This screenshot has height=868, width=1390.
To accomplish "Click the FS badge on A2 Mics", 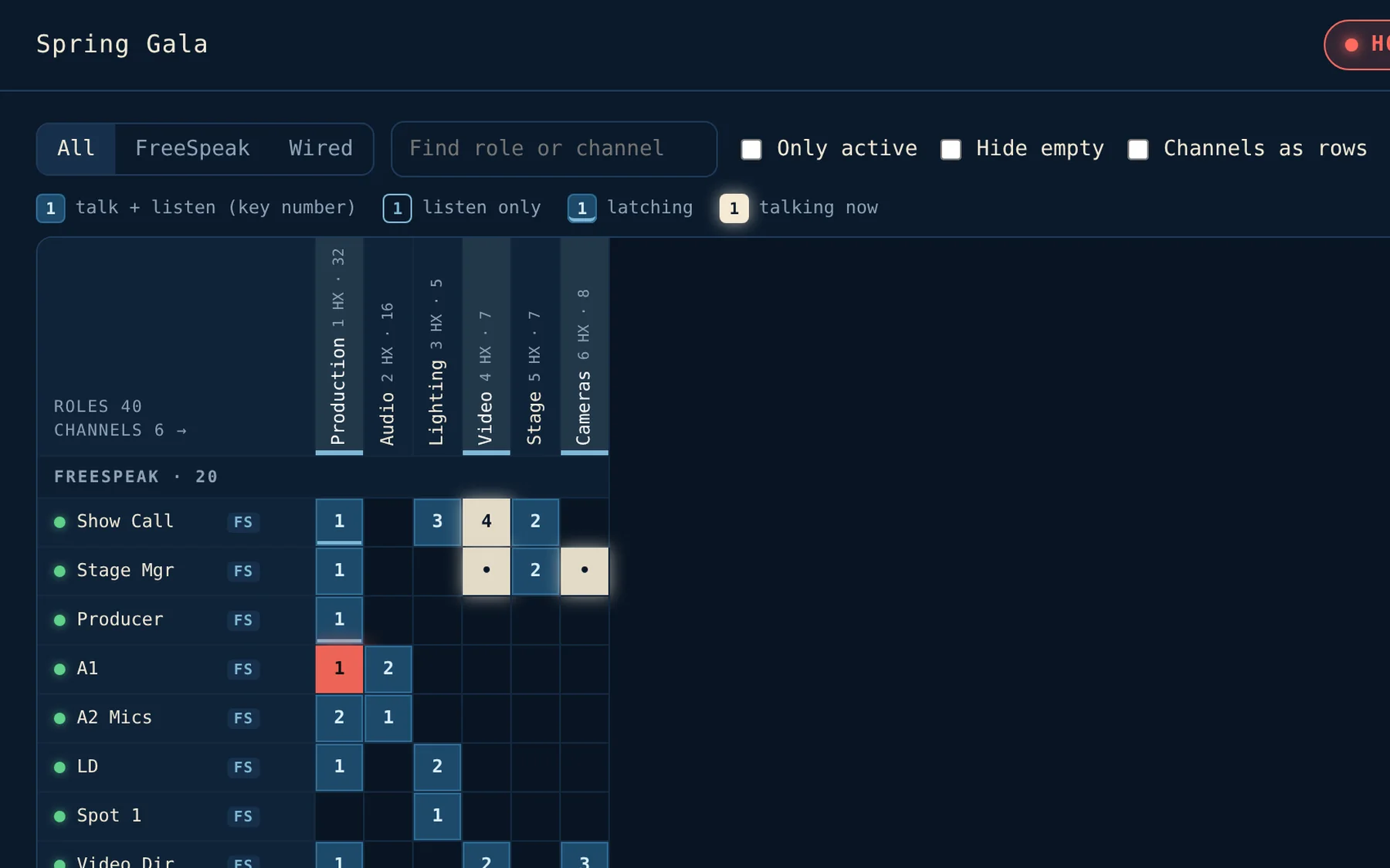I will pyautogui.click(x=243, y=718).
